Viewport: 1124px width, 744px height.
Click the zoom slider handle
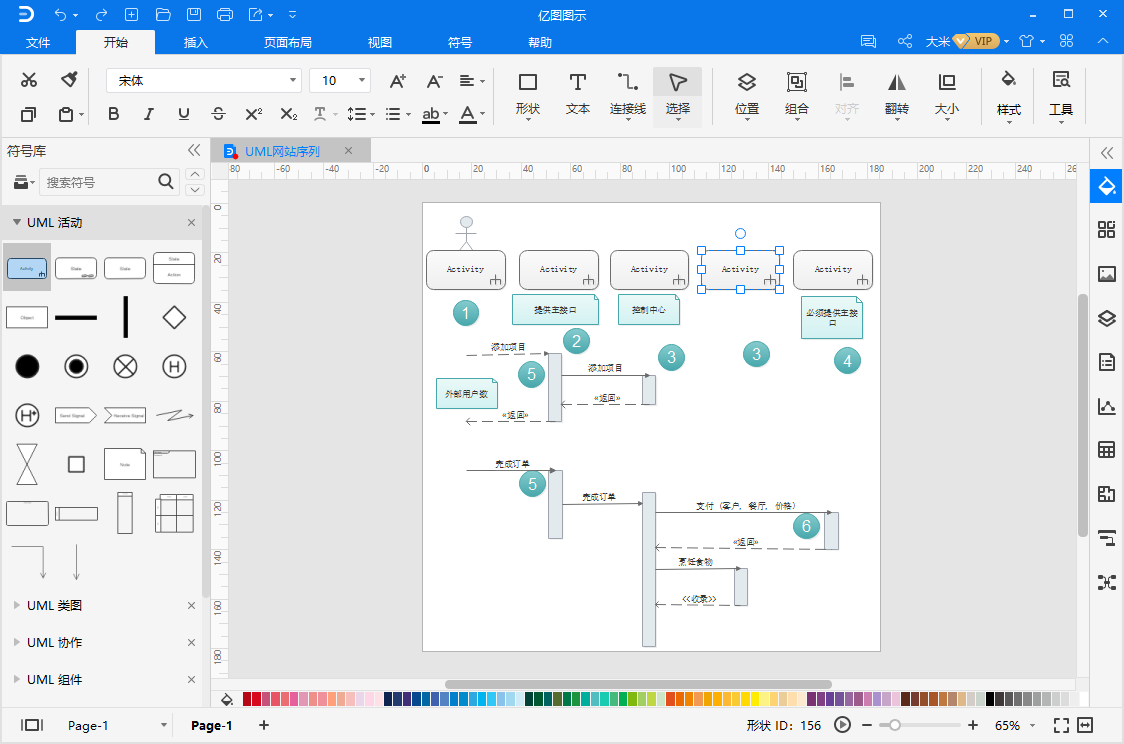(895, 725)
